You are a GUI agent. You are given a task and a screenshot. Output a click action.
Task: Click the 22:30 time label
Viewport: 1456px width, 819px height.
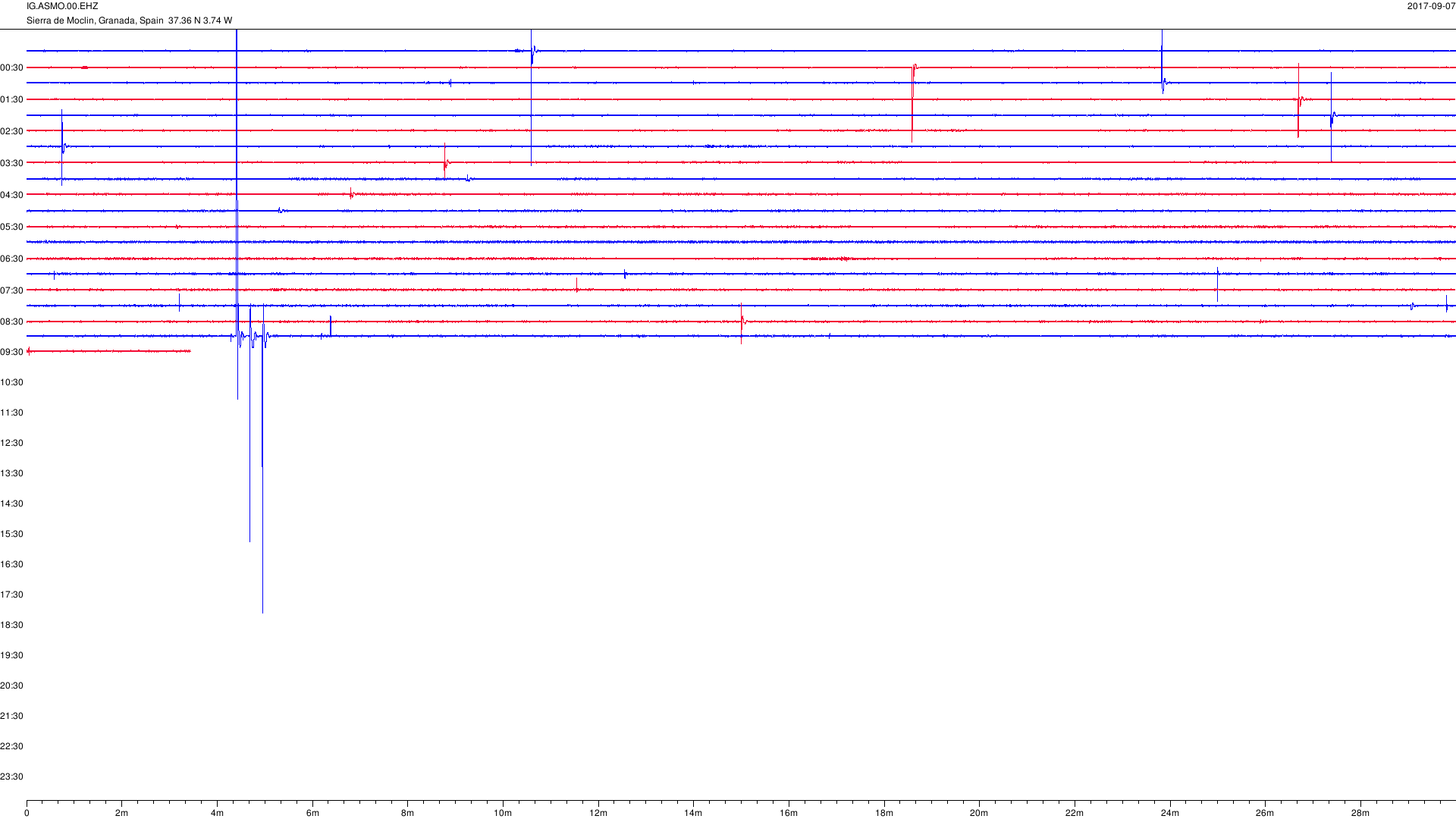pos(12,747)
